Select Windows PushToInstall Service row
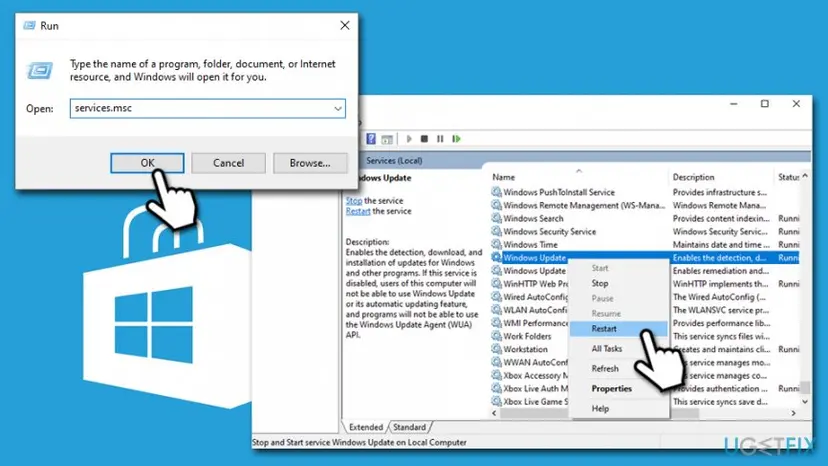 click(x=644, y=192)
